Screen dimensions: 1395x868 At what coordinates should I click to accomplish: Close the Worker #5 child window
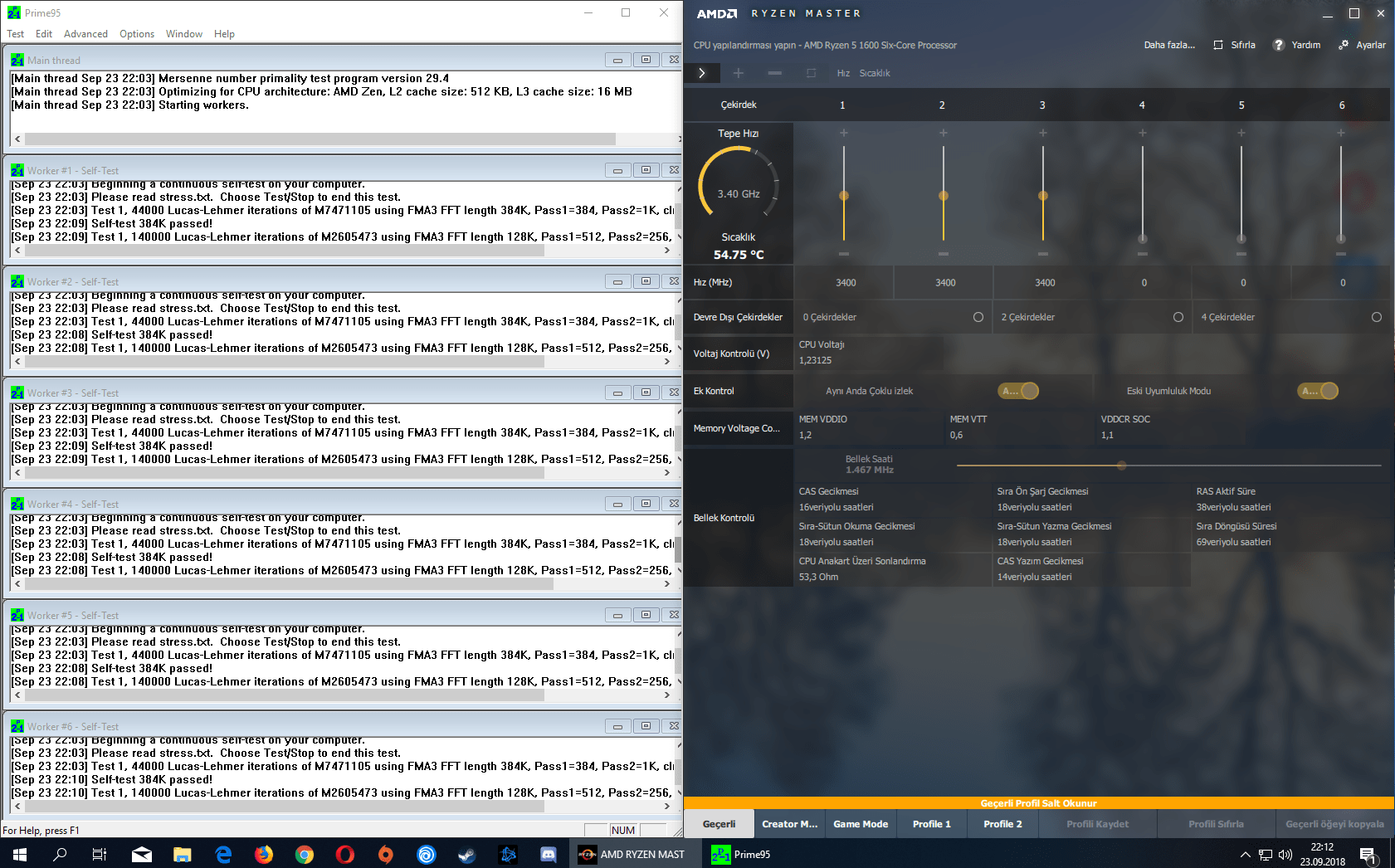[x=674, y=615]
